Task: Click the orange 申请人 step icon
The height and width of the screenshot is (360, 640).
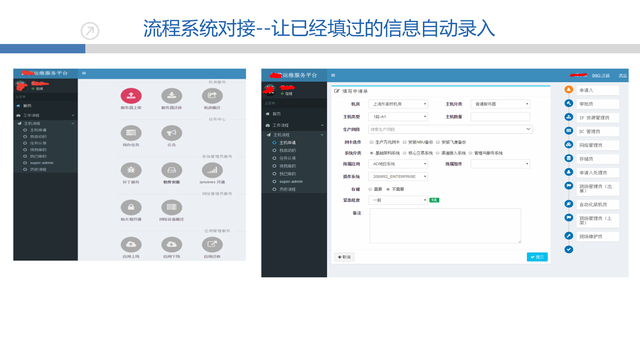Action: coord(569,89)
